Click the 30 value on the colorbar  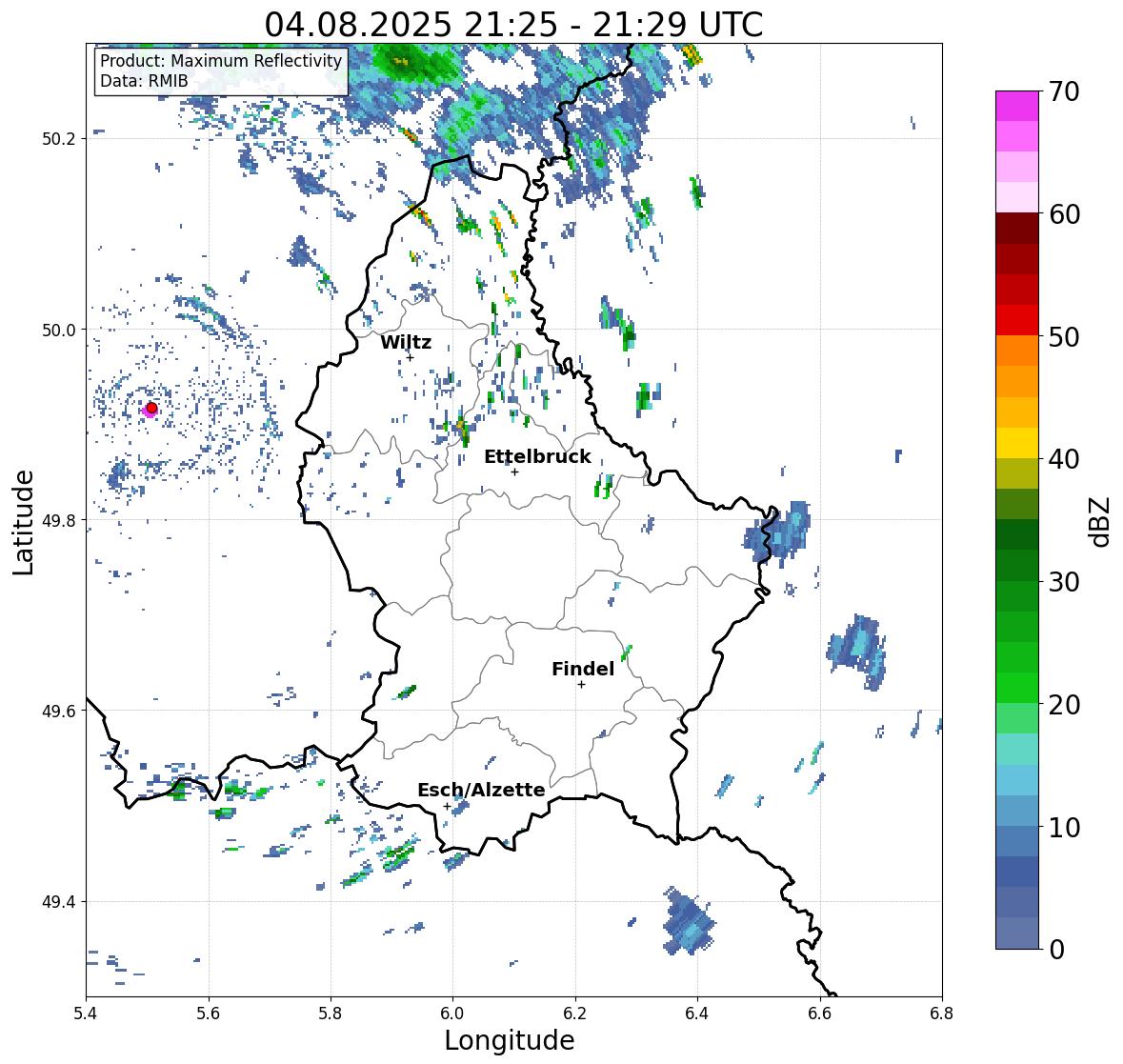[1064, 582]
